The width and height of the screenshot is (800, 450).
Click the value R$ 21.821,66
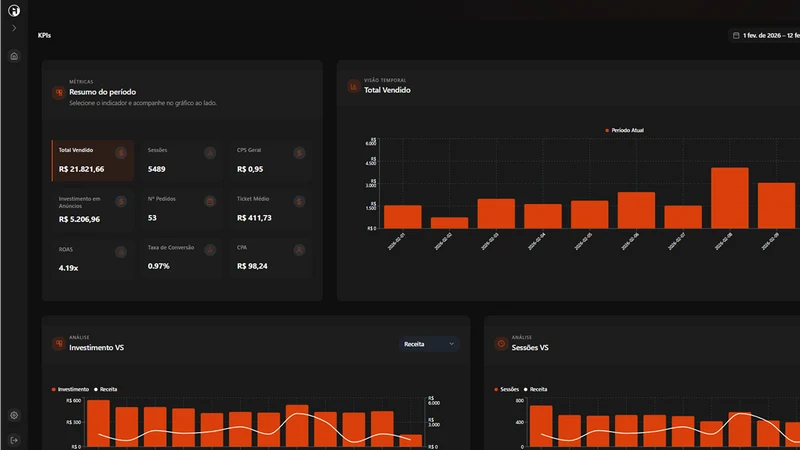[x=82, y=169]
